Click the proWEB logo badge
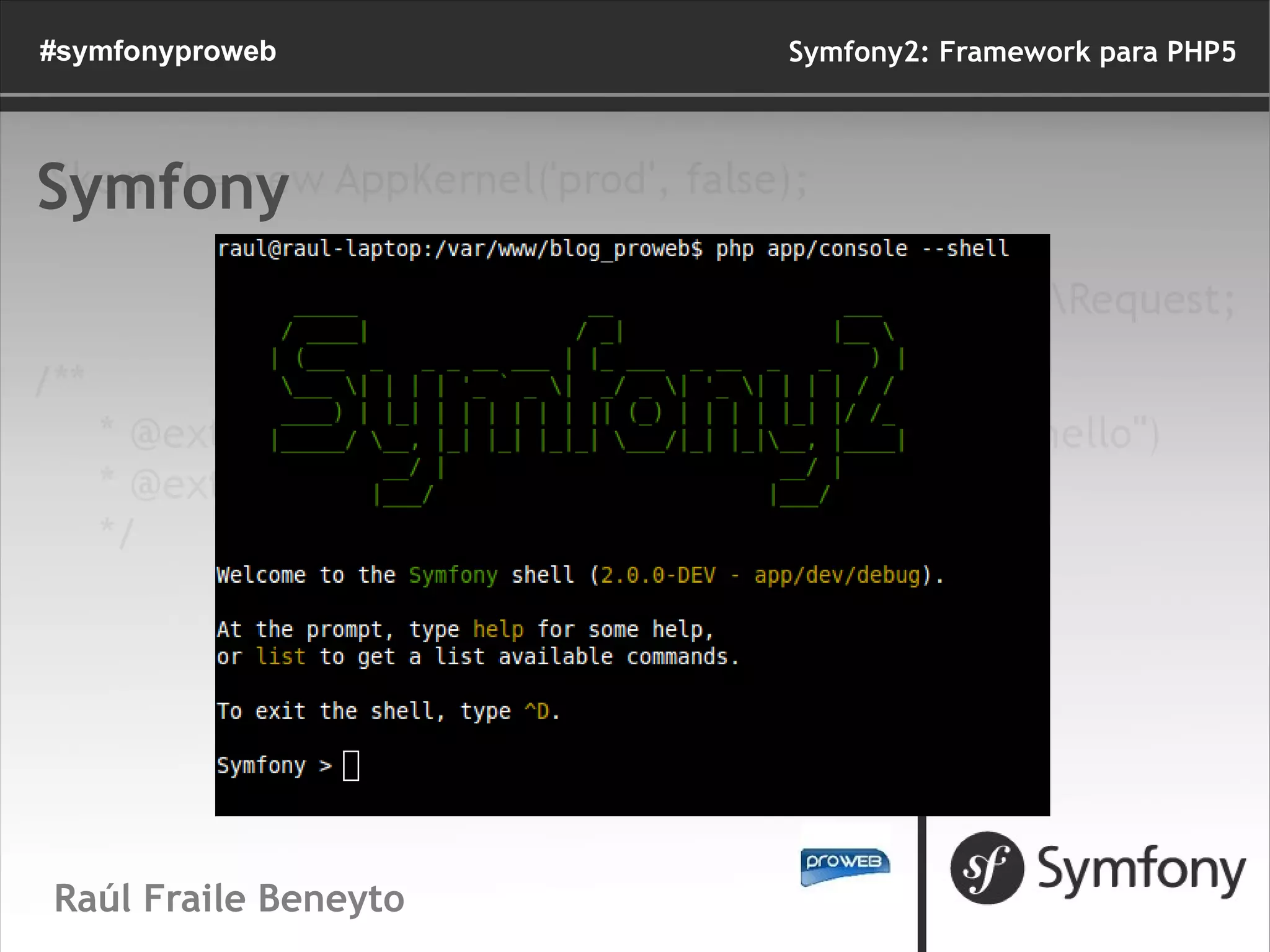 click(x=845, y=866)
